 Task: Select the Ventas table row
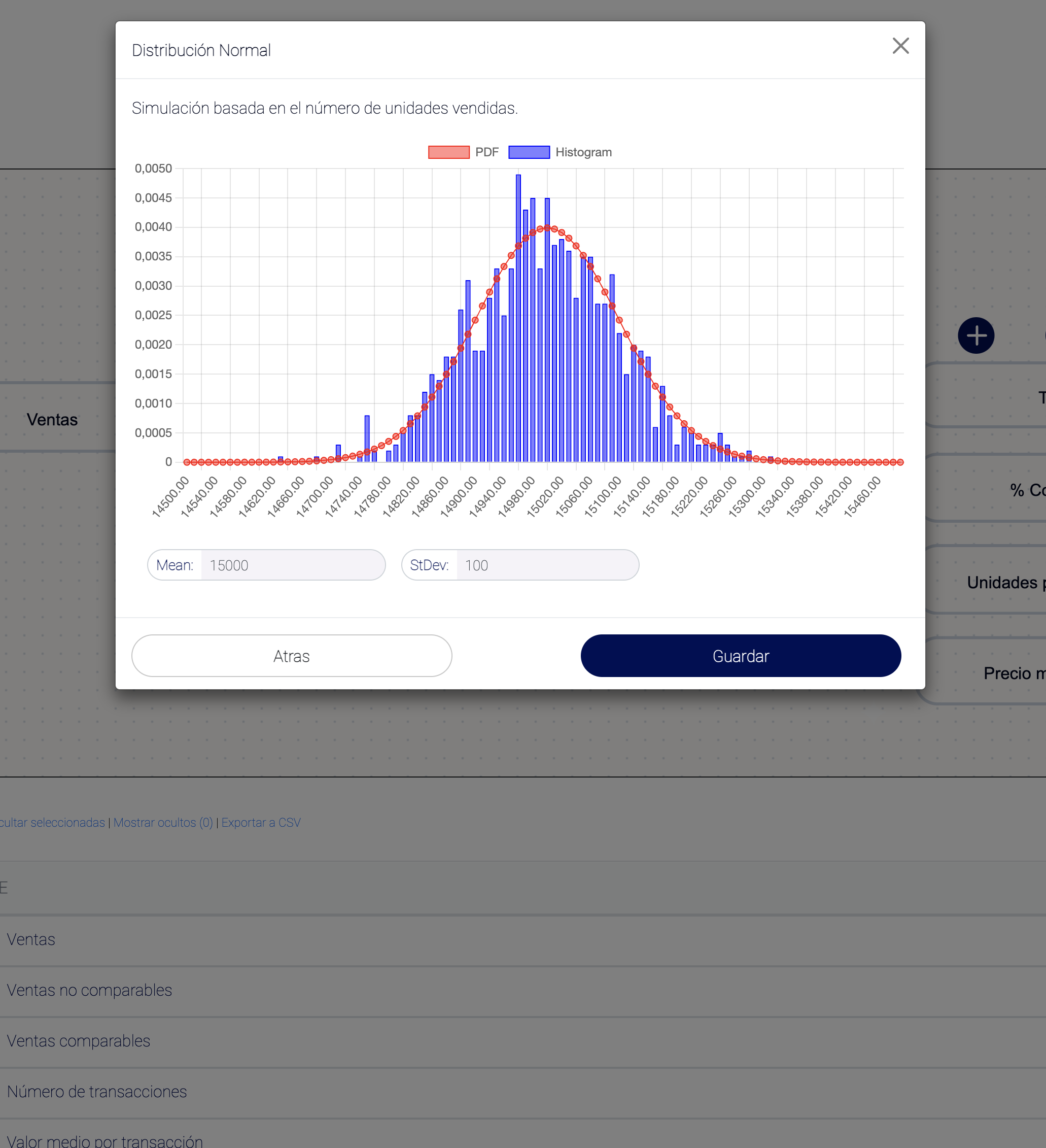click(523, 939)
